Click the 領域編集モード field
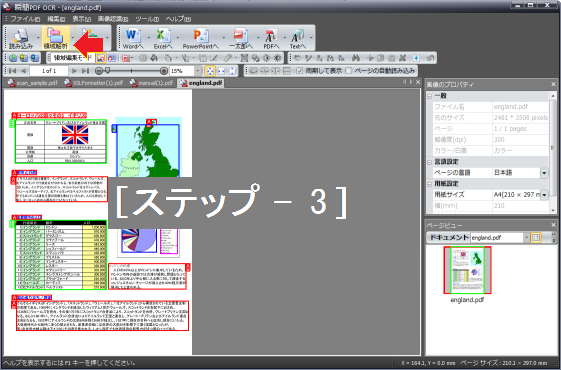The width and height of the screenshot is (561, 370). (x=73, y=58)
